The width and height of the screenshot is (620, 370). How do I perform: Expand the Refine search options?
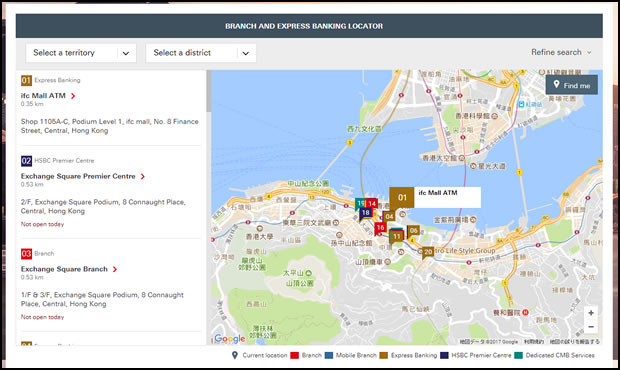(x=561, y=52)
